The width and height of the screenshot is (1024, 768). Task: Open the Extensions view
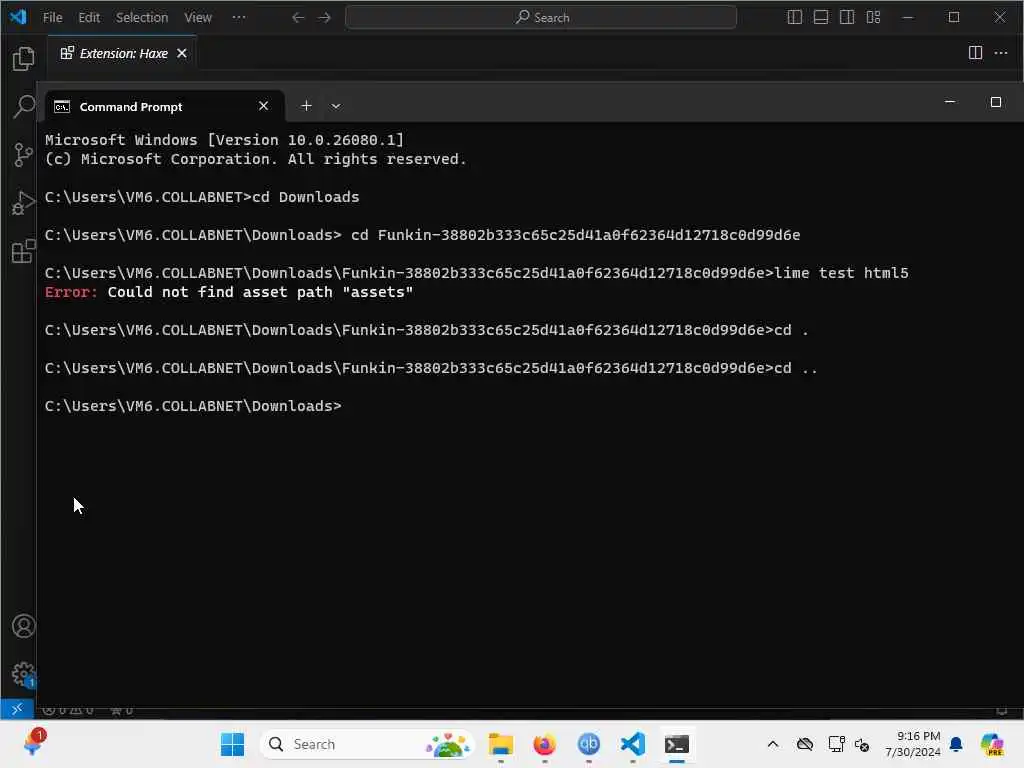tap(24, 251)
